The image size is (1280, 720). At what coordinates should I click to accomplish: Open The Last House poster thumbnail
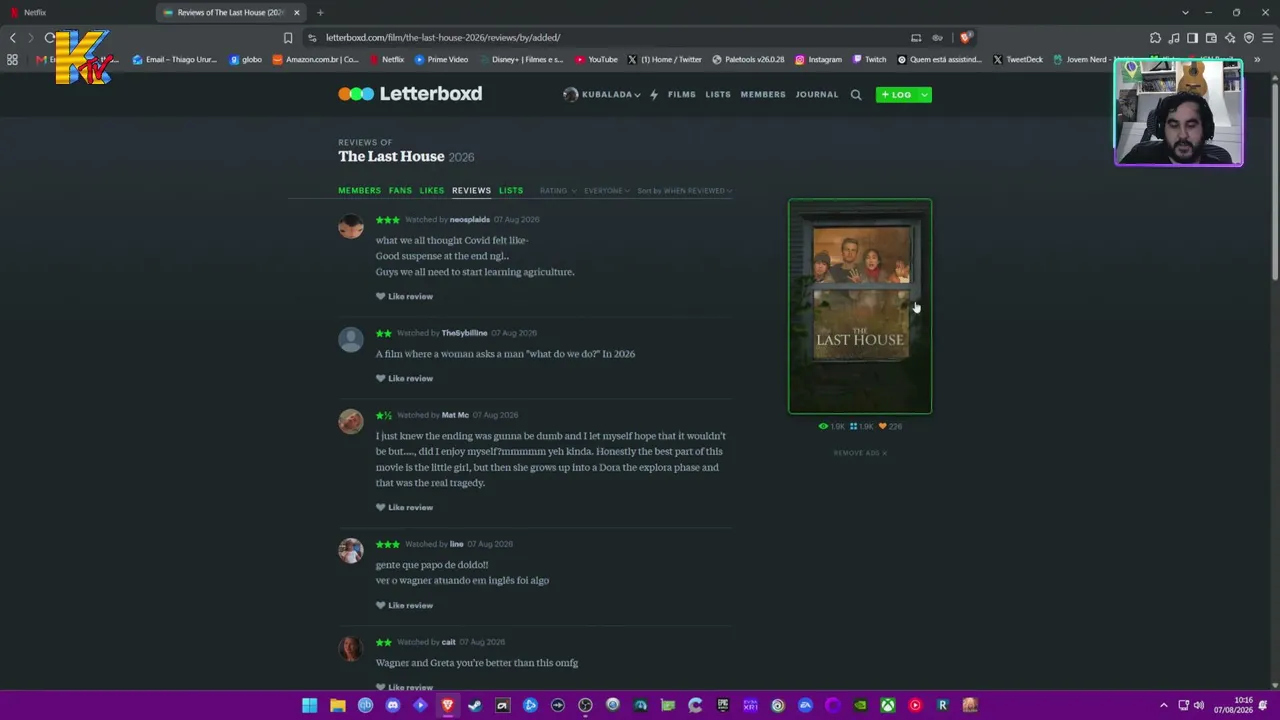(860, 306)
